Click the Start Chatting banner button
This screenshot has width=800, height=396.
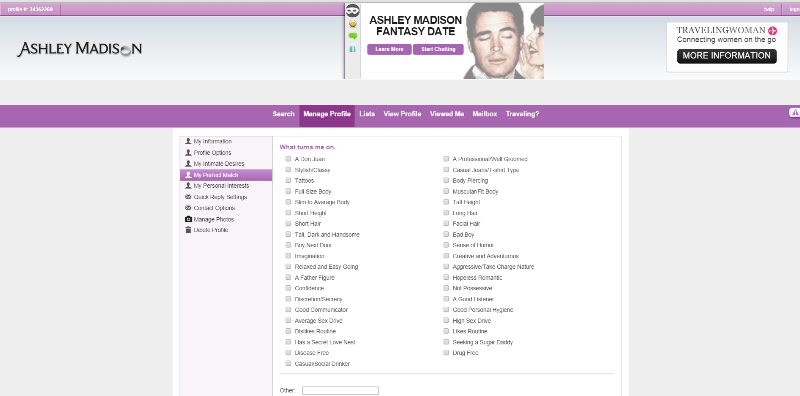coord(438,50)
